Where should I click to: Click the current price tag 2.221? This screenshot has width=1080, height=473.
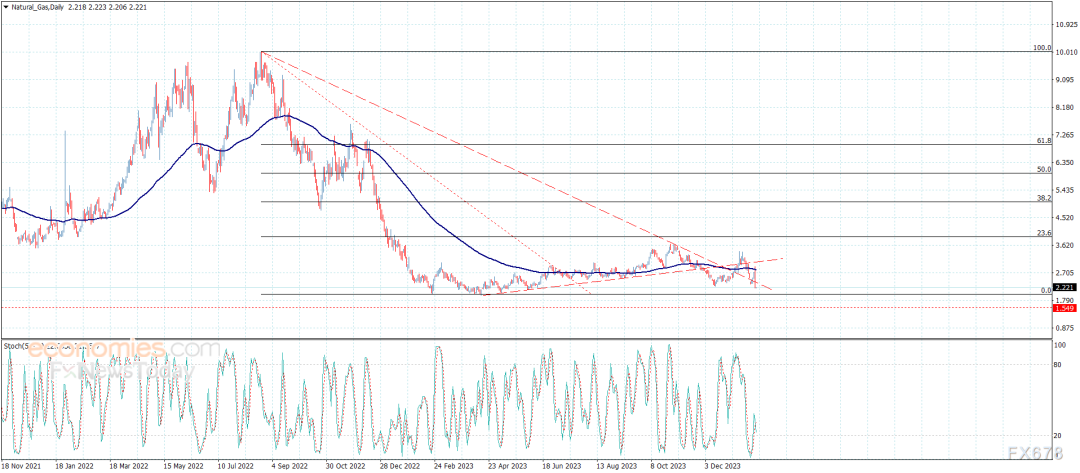coord(1063,285)
